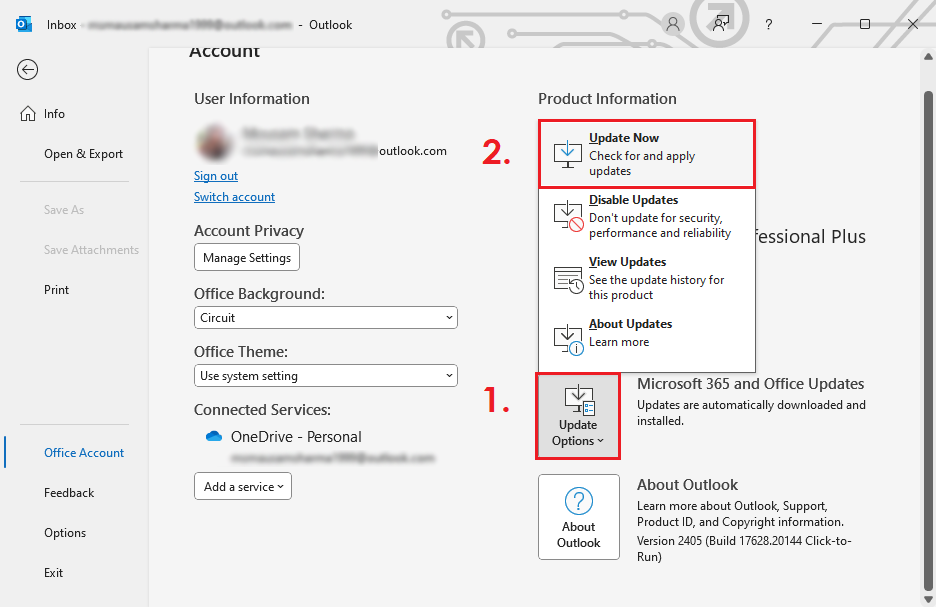The width and height of the screenshot is (936, 607).
Task: Select the Disable Updates icon
Action: point(568,214)
